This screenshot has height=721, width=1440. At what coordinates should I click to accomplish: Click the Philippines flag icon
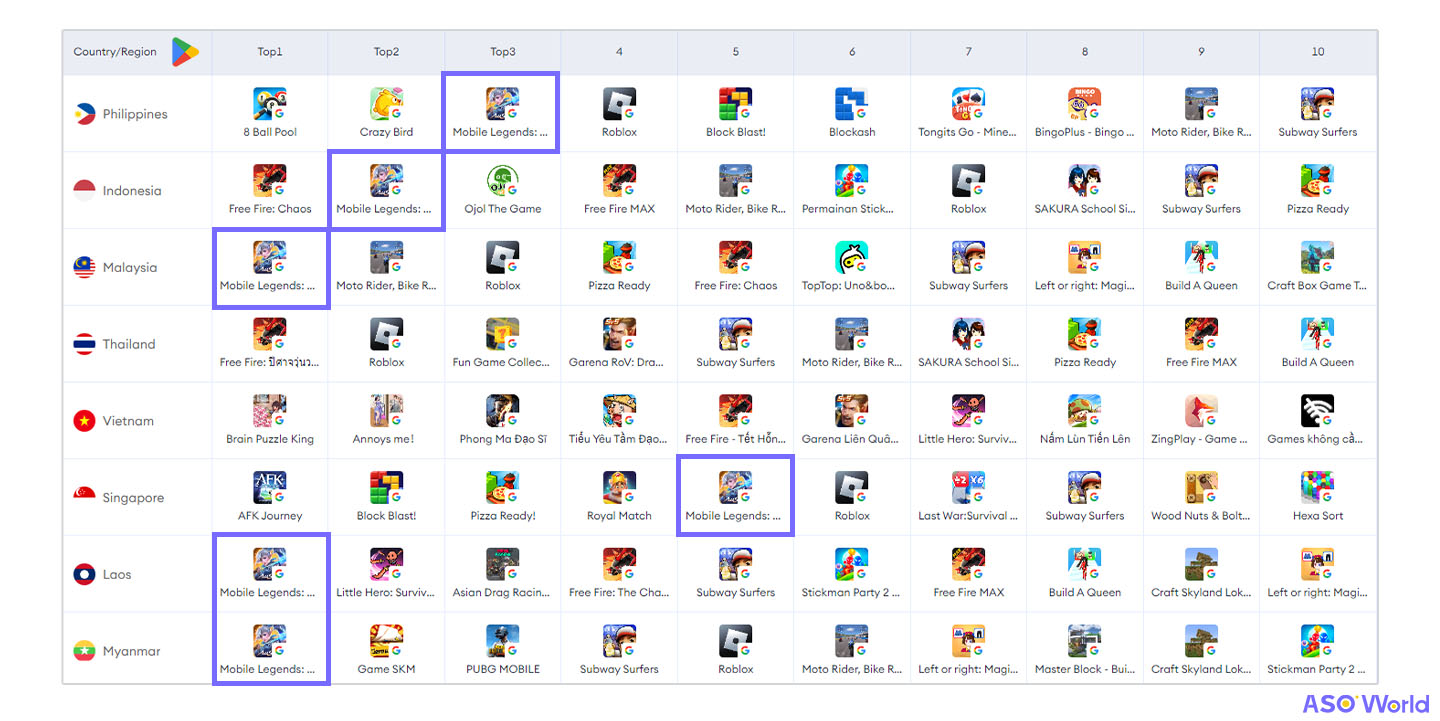pyautogui.click(x=85, y=114)
